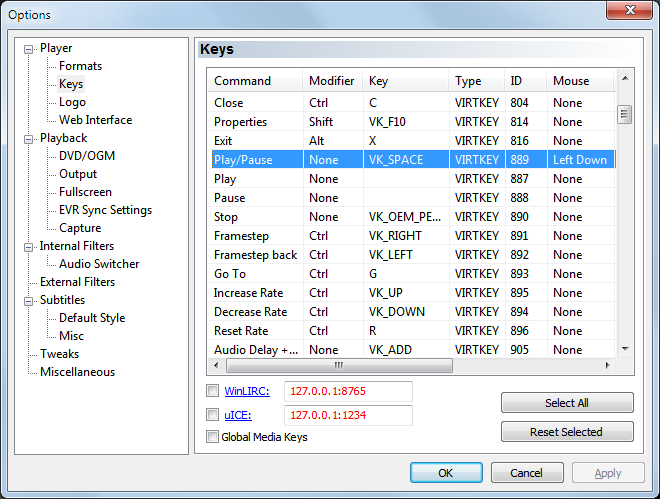Open EVR Sync Settings page
660x499 pixels.
pos(105,210)
